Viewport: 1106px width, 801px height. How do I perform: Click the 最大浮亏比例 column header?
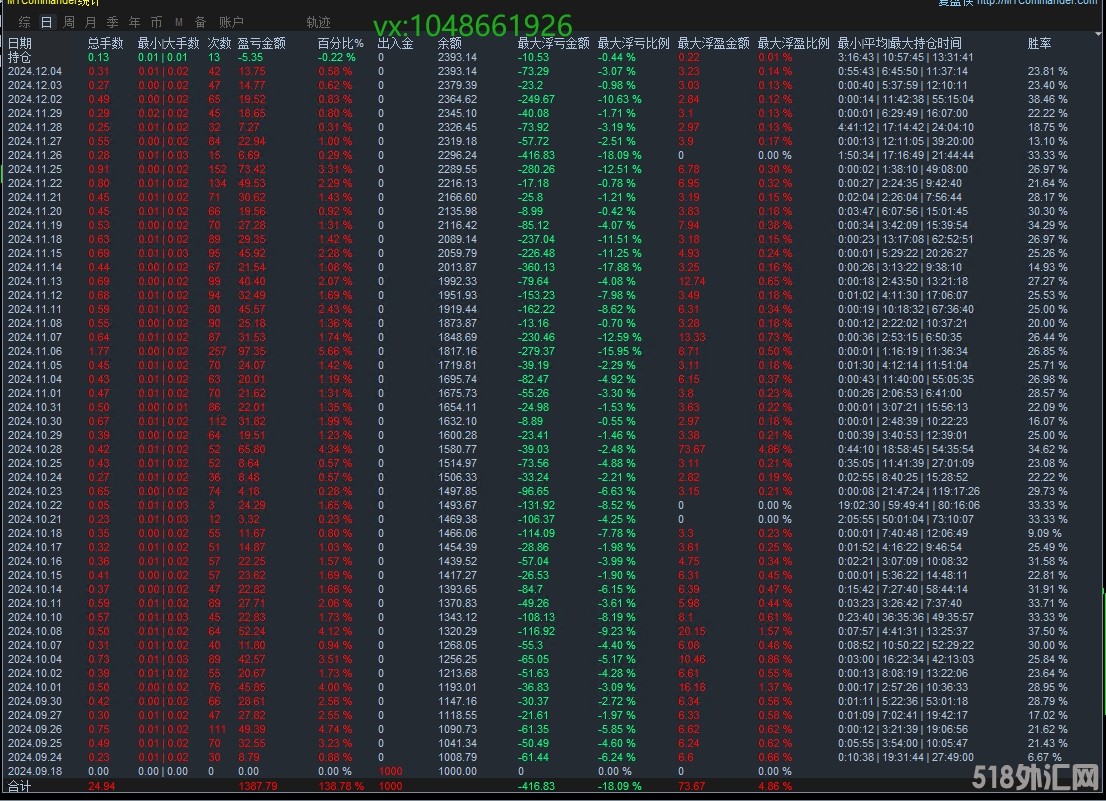(x=633, y=44)
